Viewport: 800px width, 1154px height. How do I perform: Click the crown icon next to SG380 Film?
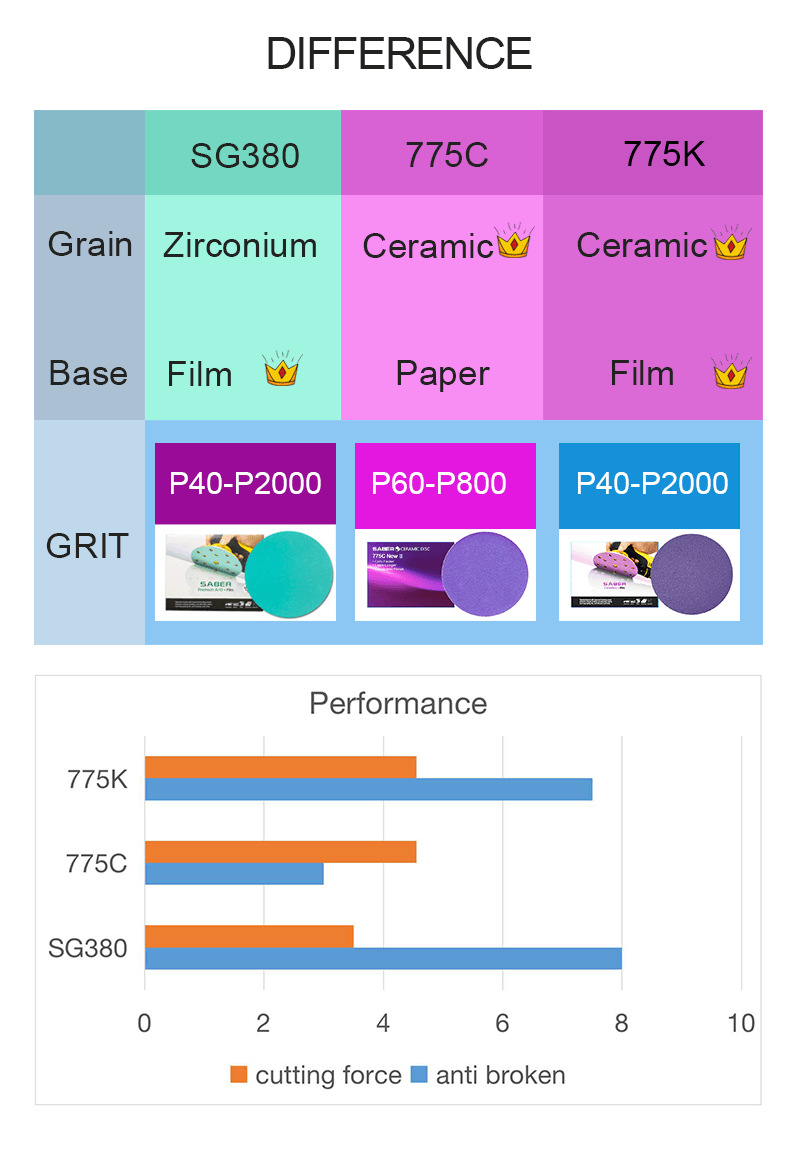tap(283, 368)
